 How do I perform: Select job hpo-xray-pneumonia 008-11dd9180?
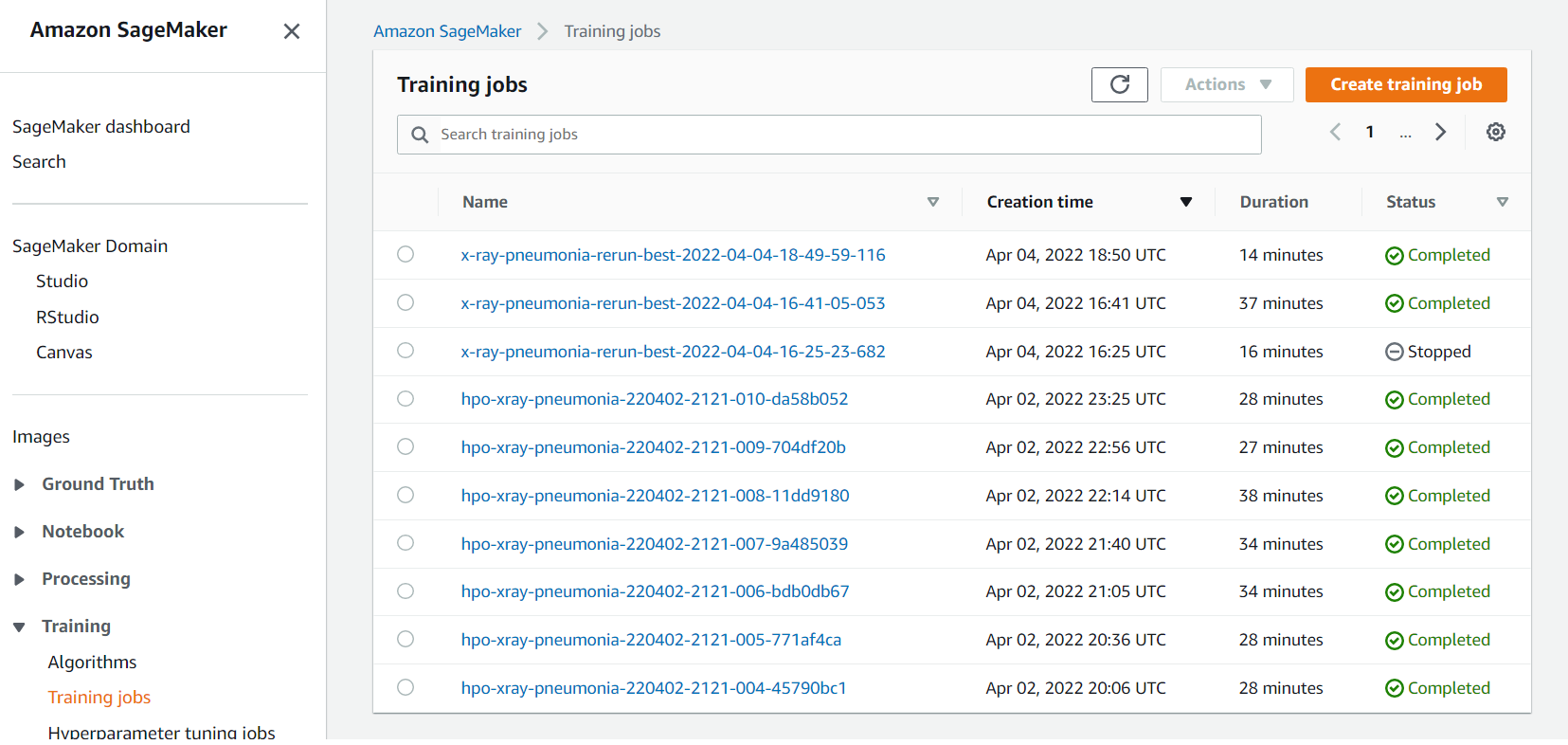coord(406,495)
